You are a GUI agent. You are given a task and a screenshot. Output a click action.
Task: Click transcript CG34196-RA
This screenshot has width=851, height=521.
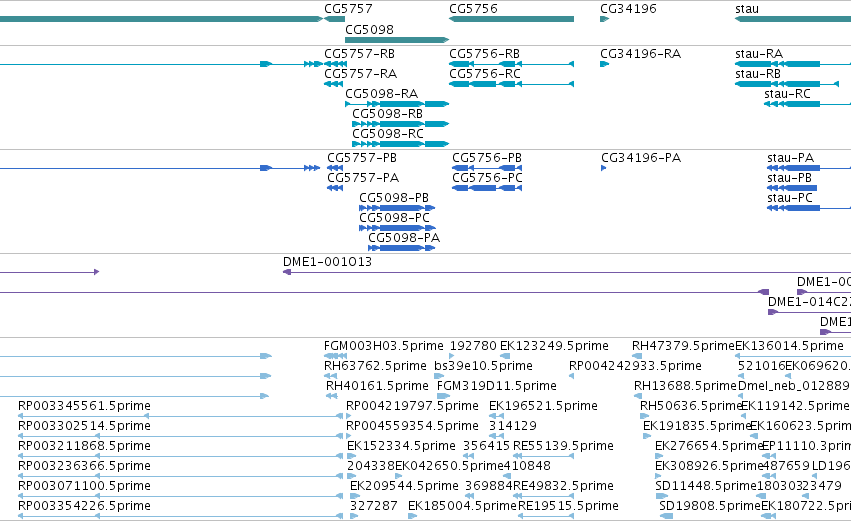(x=640, y=54)
